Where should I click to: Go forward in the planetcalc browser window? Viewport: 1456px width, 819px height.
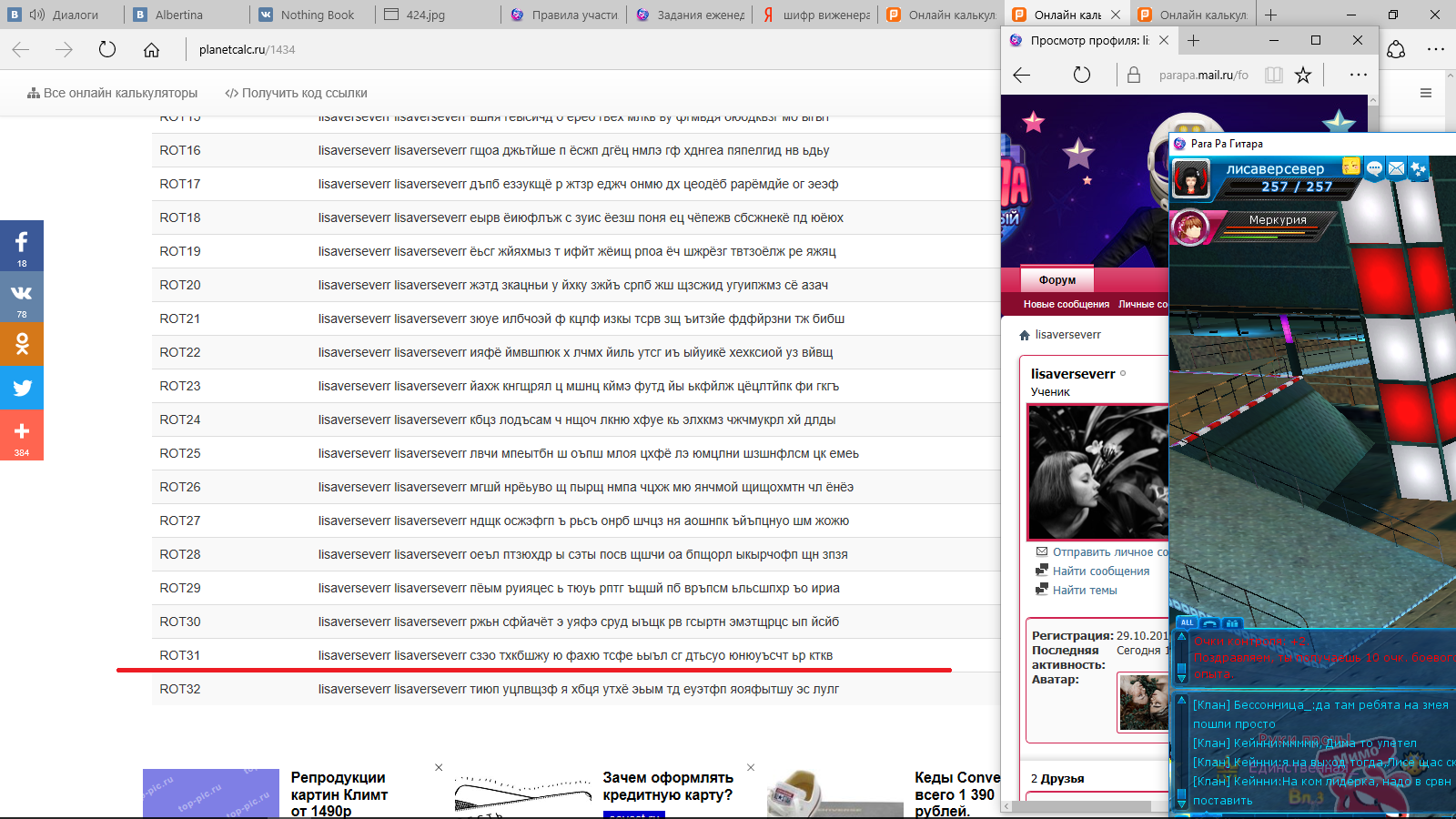(x=64, y=50)
